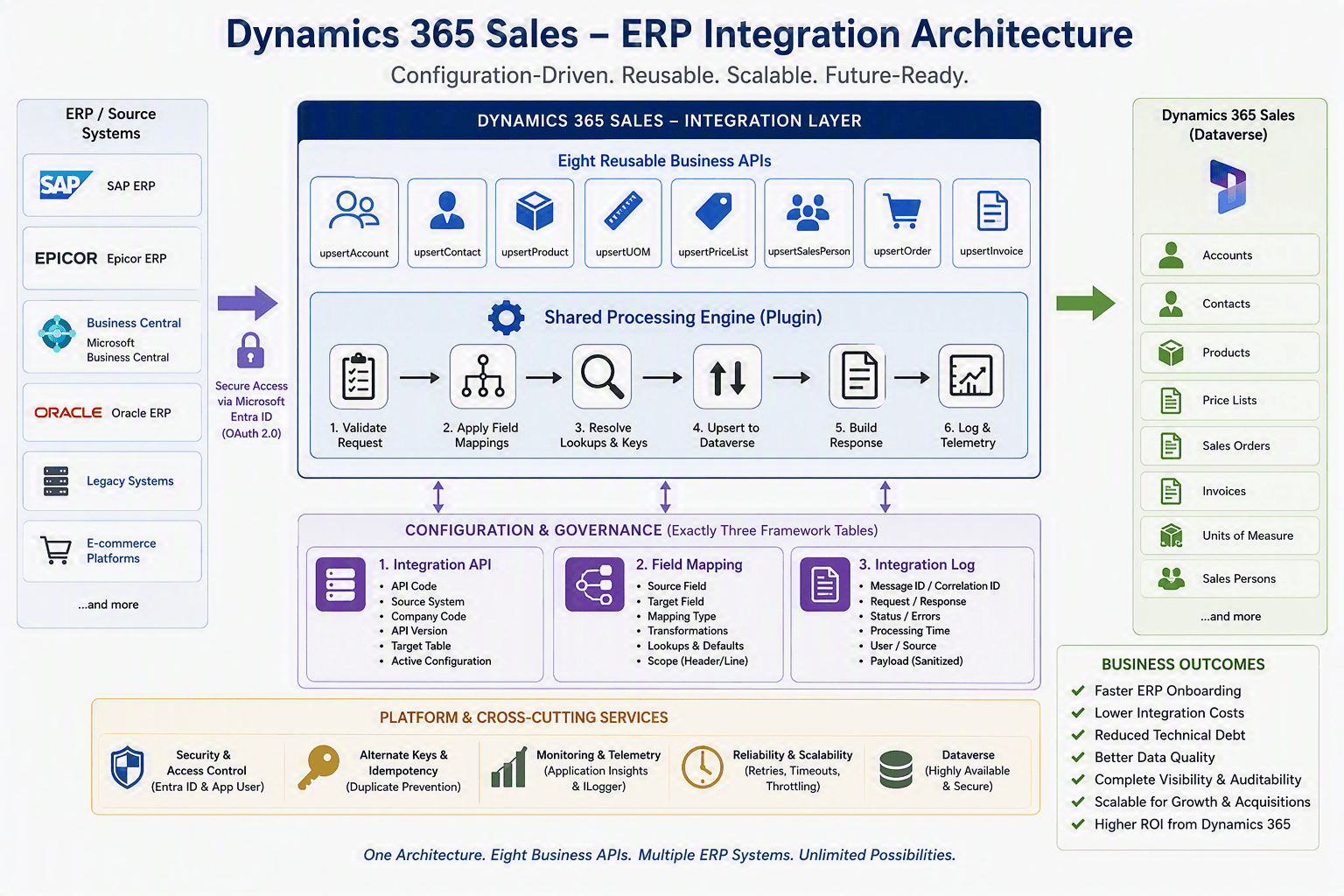Click the Accounts entity row

[1229, 255]
